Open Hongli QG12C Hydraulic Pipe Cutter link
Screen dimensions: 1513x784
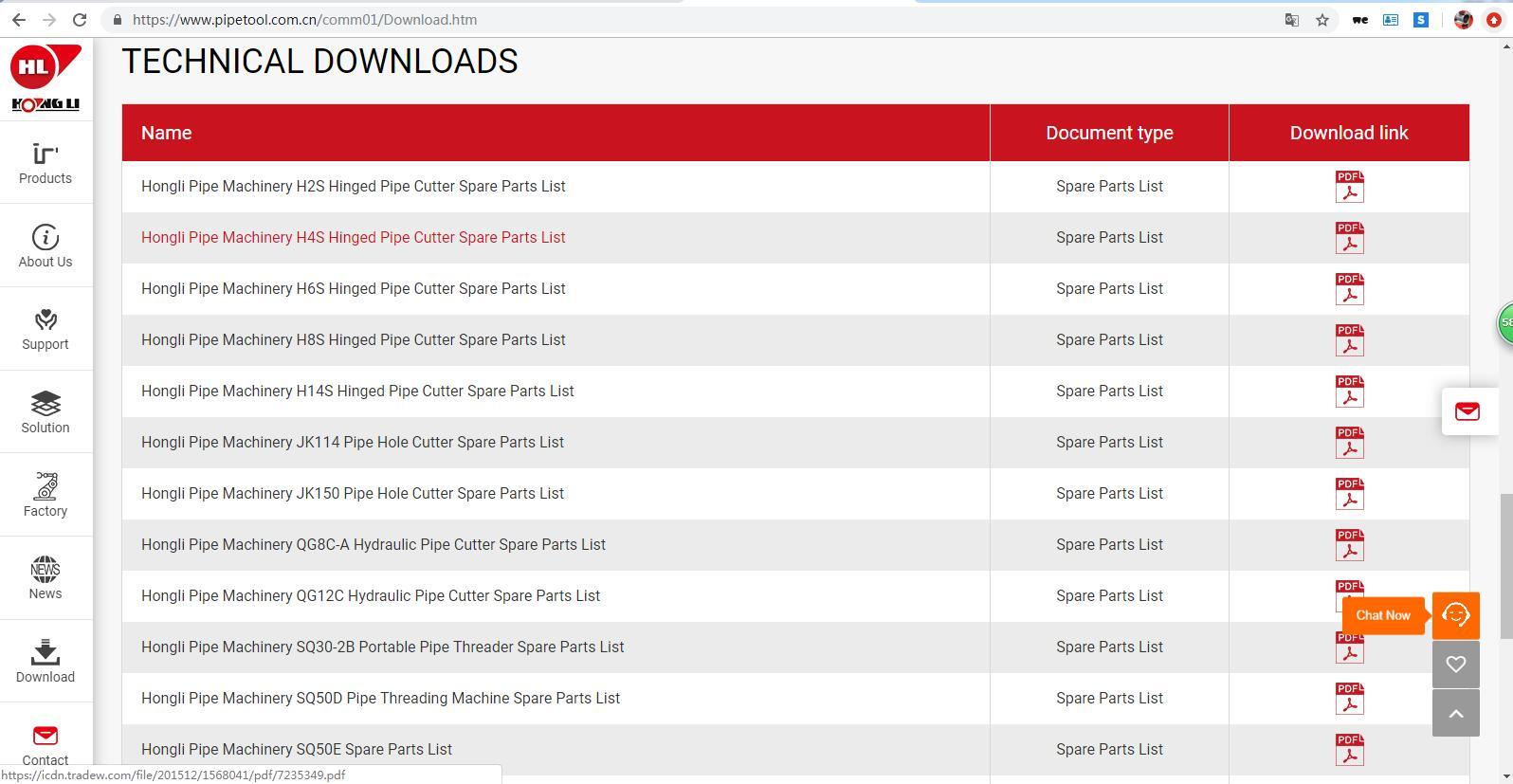point(371,596)
